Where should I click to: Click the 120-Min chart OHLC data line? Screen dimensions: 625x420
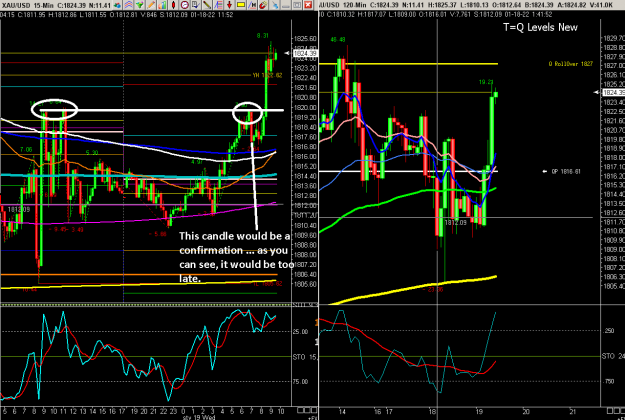(x=436, y=14)
